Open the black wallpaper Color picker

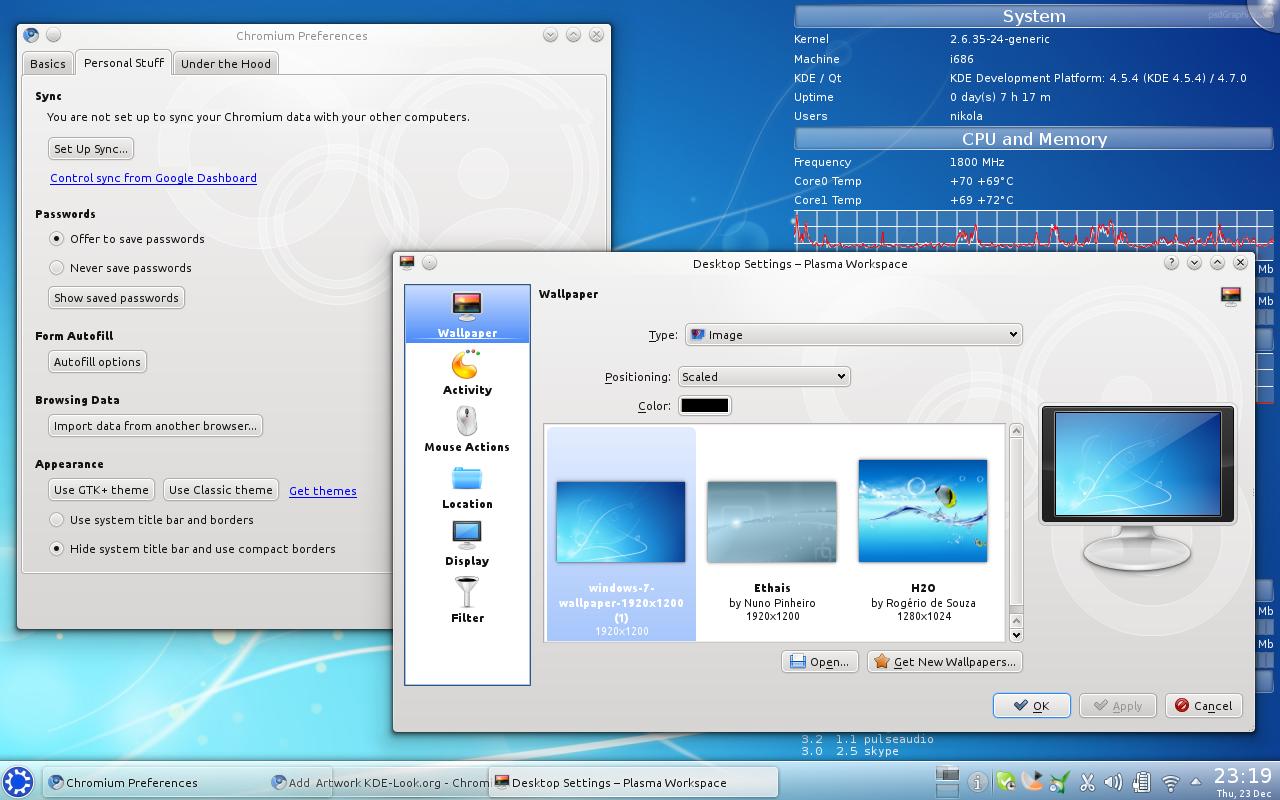click(705, 405)
